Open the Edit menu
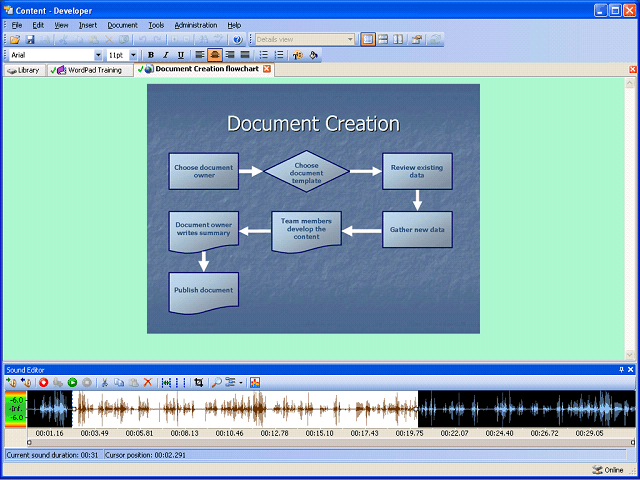The height and width of the screenshot is (480, 640). point(38,25)
